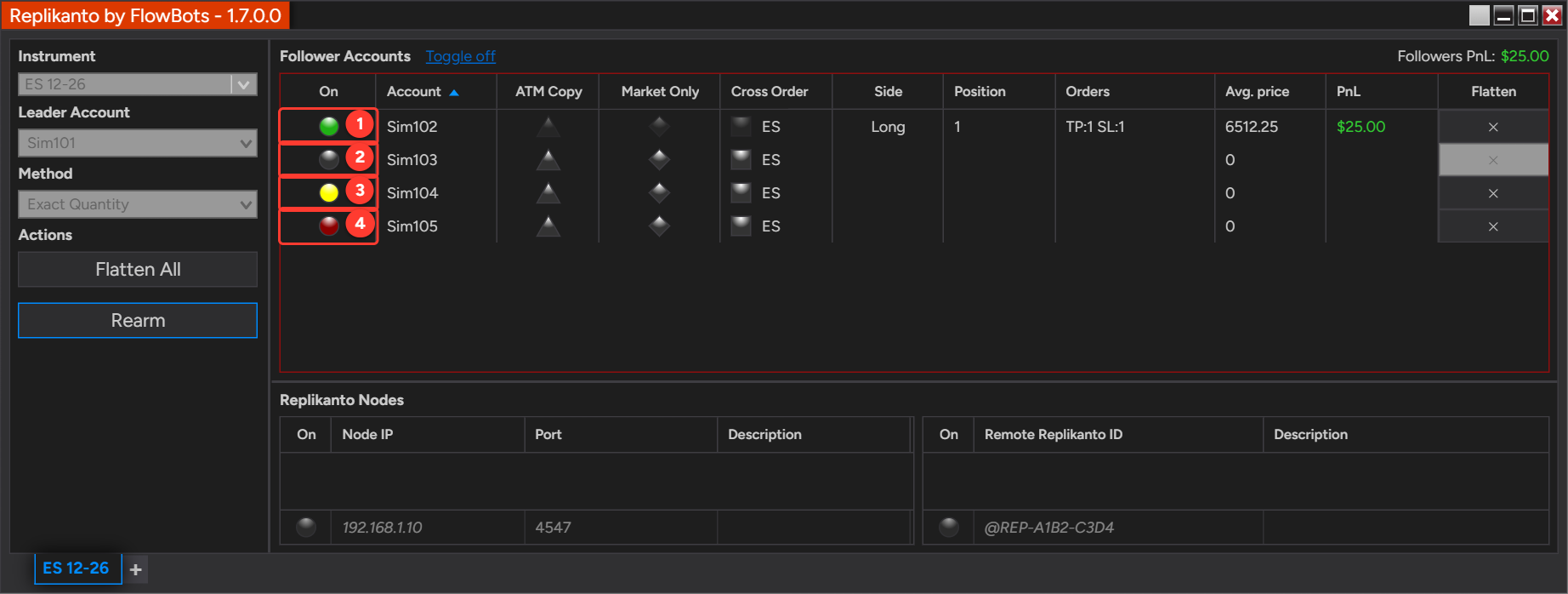The image size is (1568, 594).
Task: Click the Side column header
Action: tap(888, 91)
